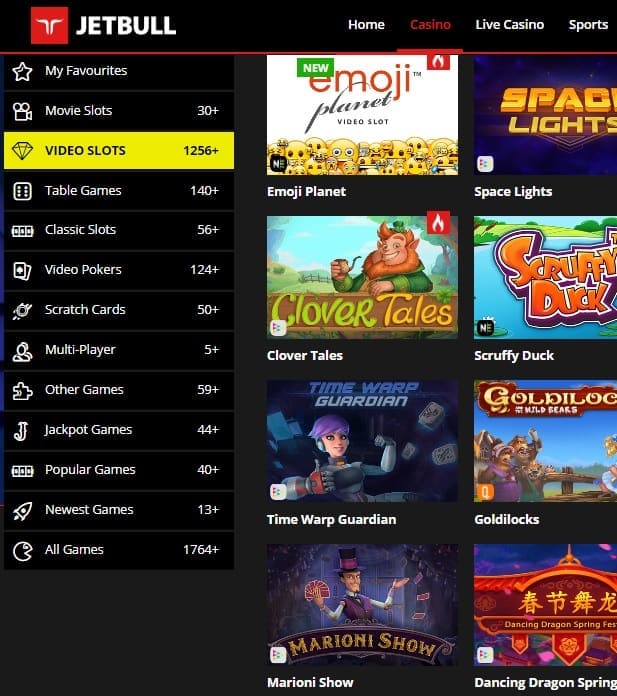This screenshot has height=696, width=617.
Task: Click the Newest Games rocket icon
Action: pos(22,511)
